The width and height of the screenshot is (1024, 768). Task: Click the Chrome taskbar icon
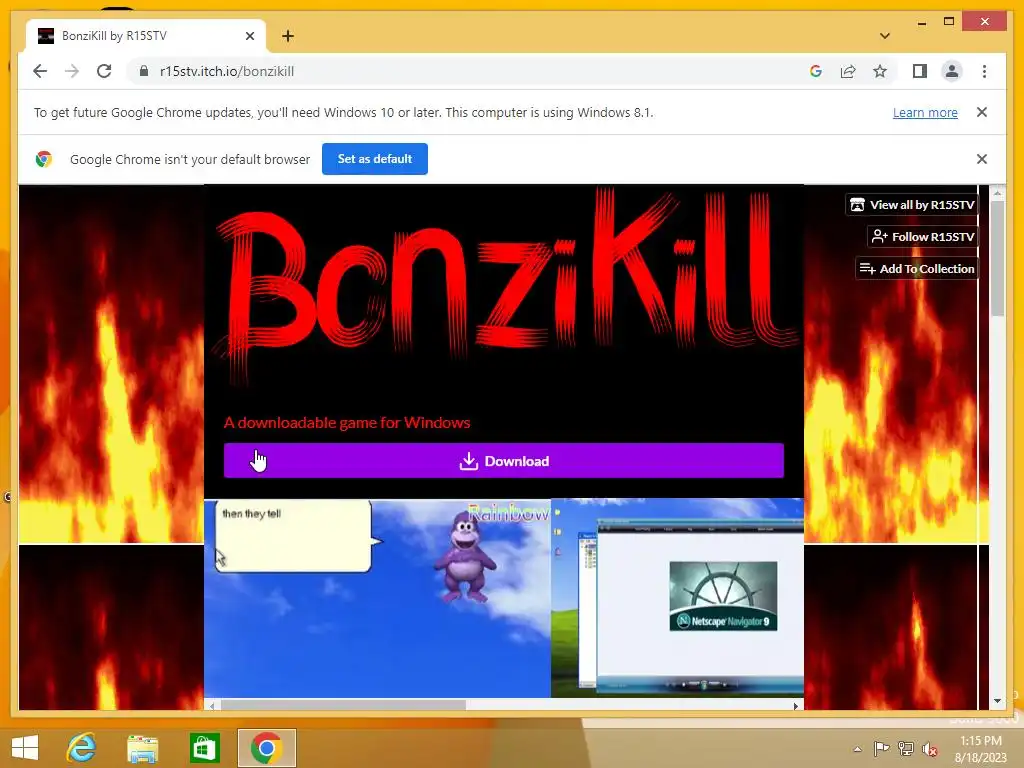pos(266,747)
